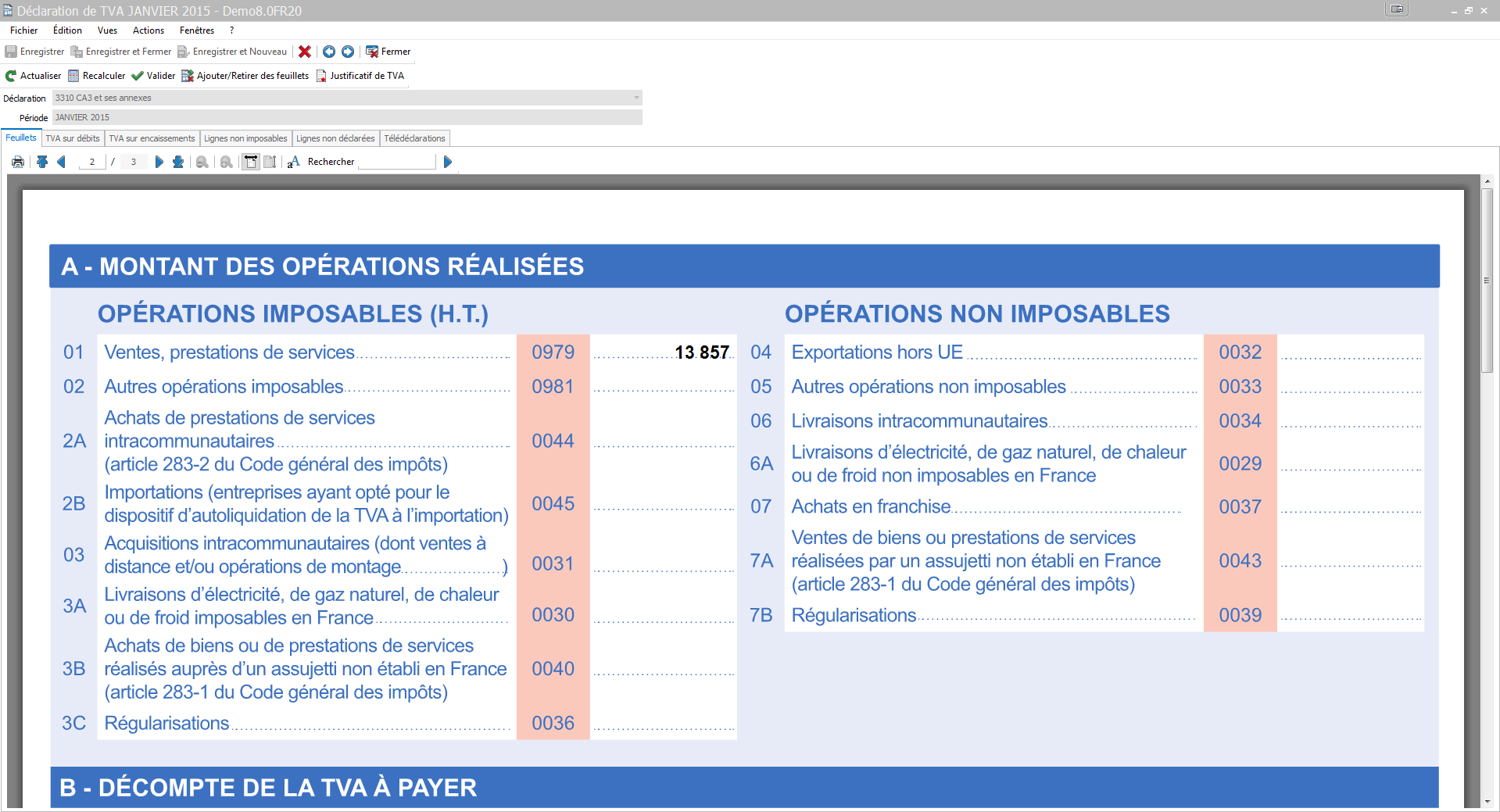Go to next record with right arrow circle

click(348, 52)
